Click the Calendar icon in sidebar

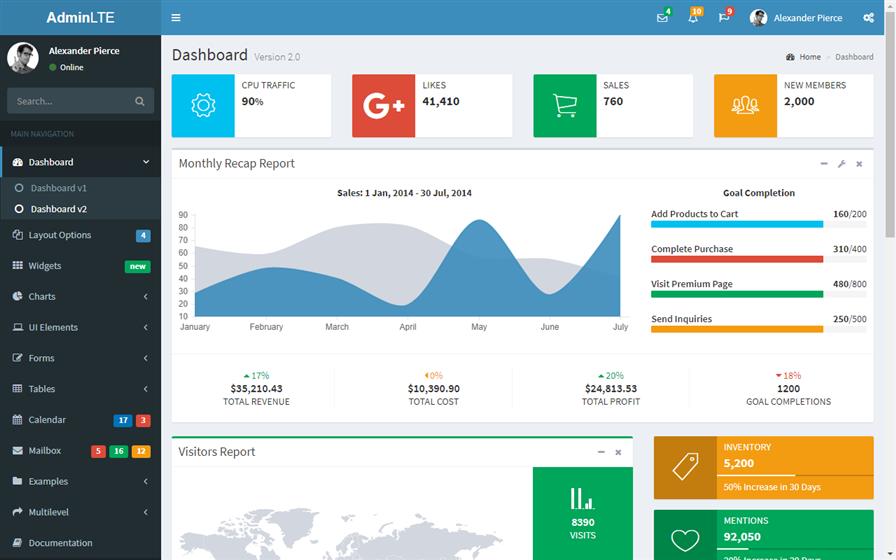click(x=18, y=419)
